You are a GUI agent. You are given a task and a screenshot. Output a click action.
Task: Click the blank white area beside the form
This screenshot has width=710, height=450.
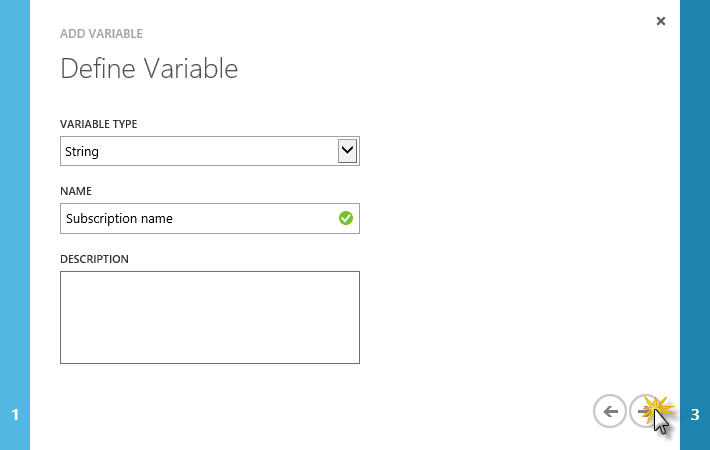pyautogui.click(x=520, y=250)
